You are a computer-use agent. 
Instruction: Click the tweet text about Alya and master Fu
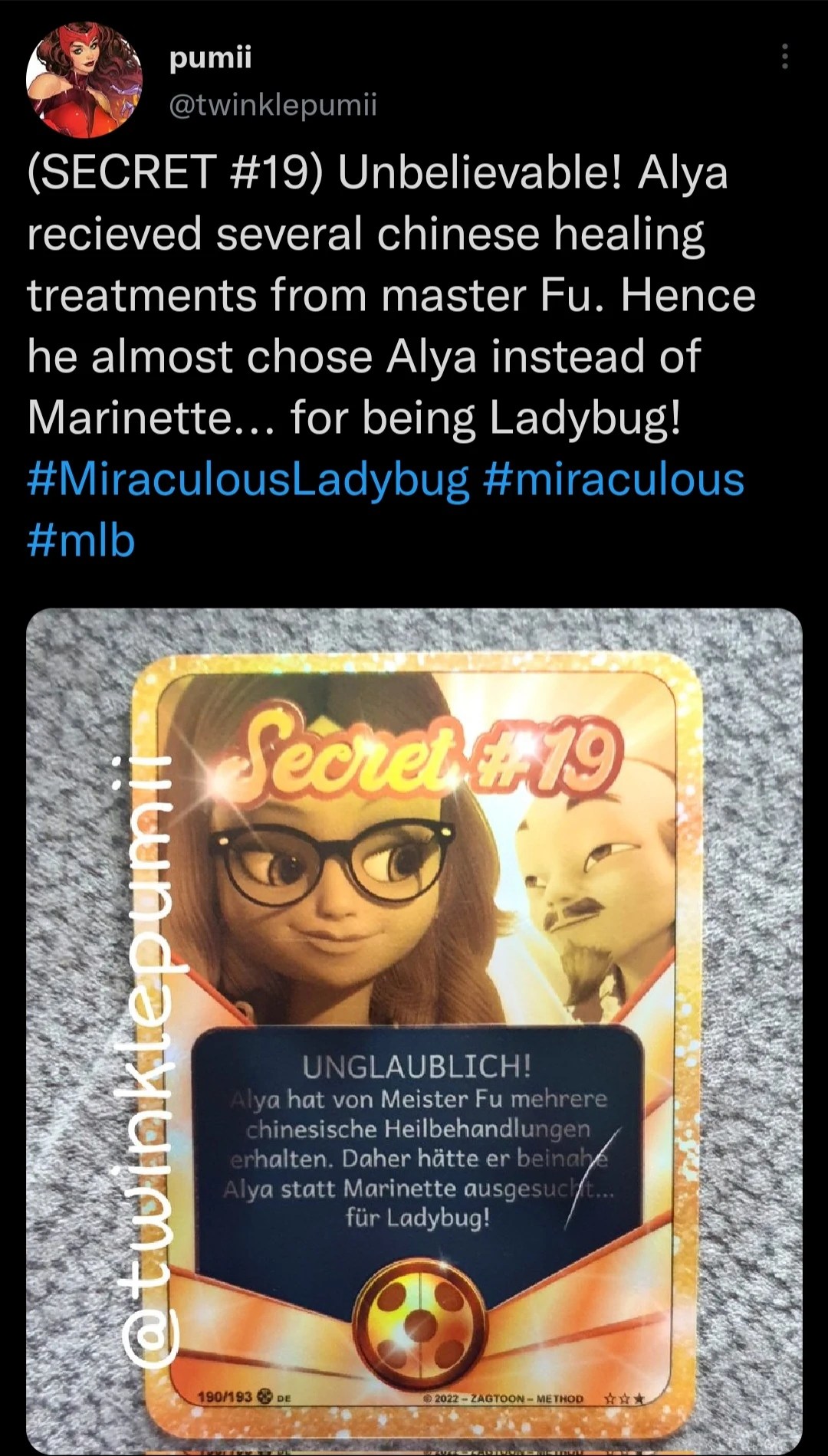pos(391,295)
